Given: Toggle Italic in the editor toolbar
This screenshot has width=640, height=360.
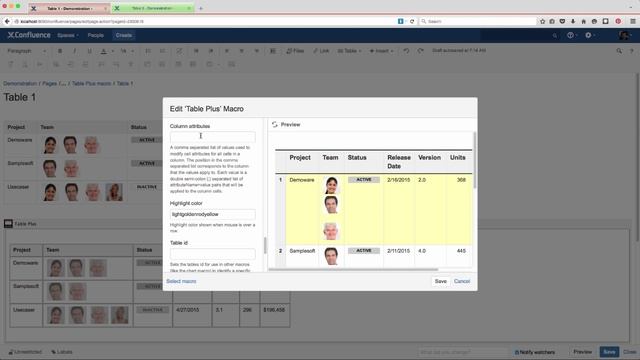Looking at the screenshot, I should tap(75, 51).
